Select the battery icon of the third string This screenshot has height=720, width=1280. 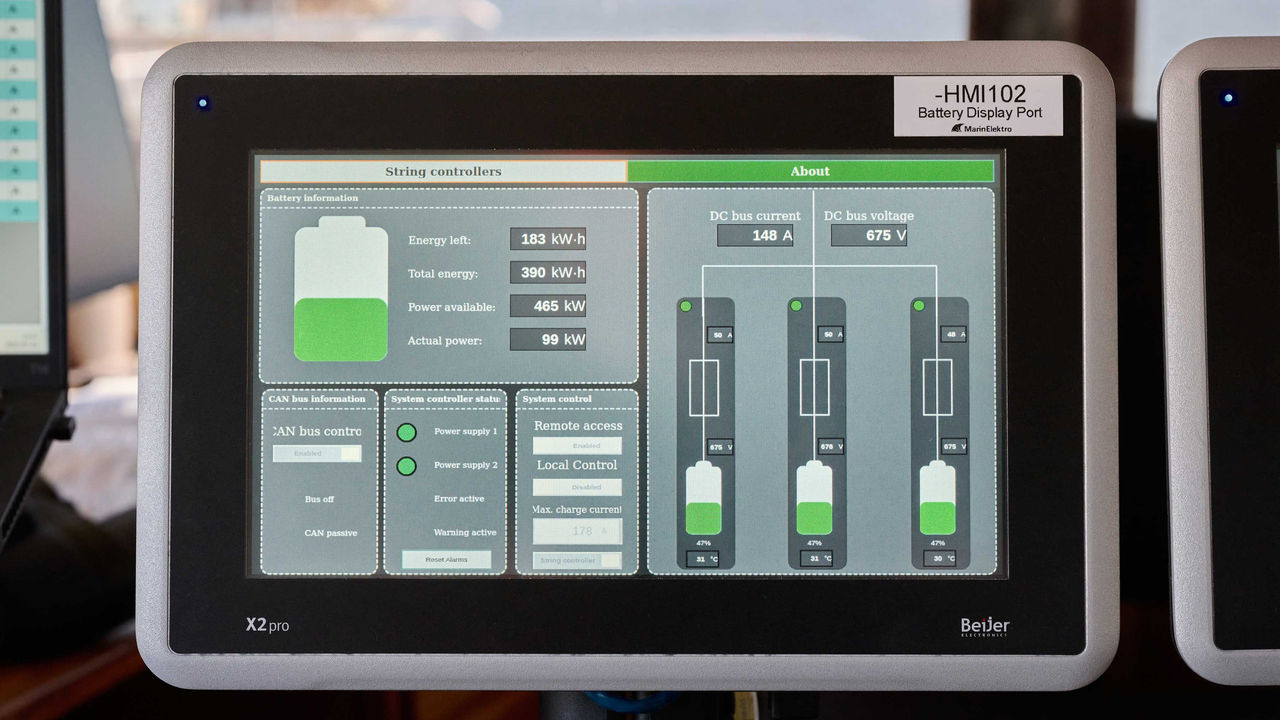(x=936, y=500)
